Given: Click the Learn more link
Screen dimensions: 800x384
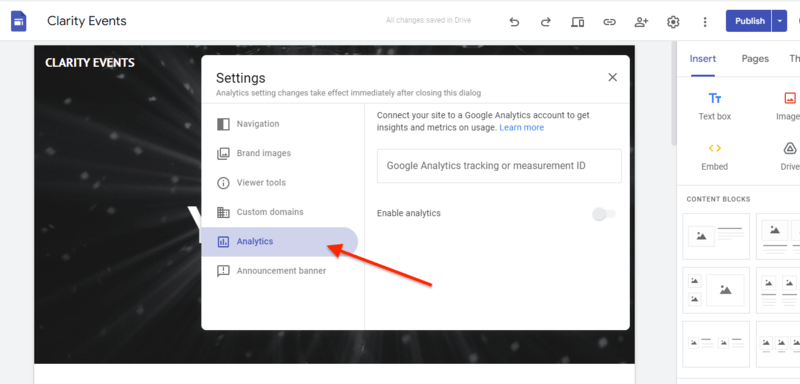Looking at the screenshot, I should click(x=521, y=127).
